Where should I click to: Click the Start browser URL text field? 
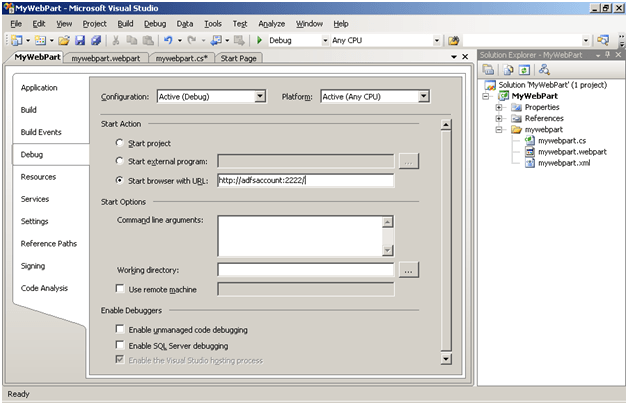click(305, 181)
